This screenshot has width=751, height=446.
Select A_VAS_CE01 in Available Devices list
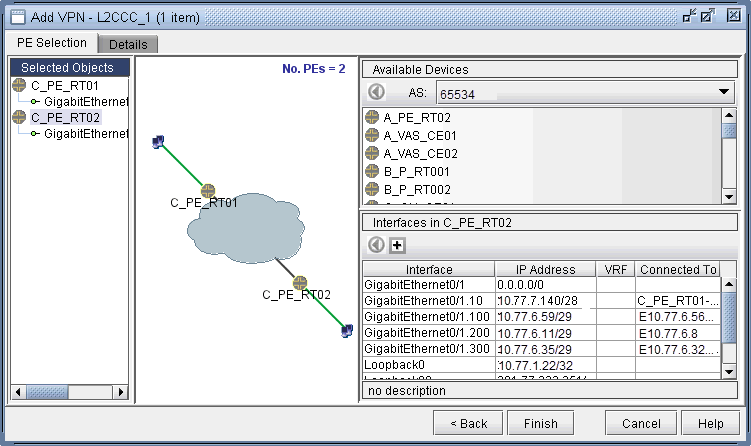420,135
